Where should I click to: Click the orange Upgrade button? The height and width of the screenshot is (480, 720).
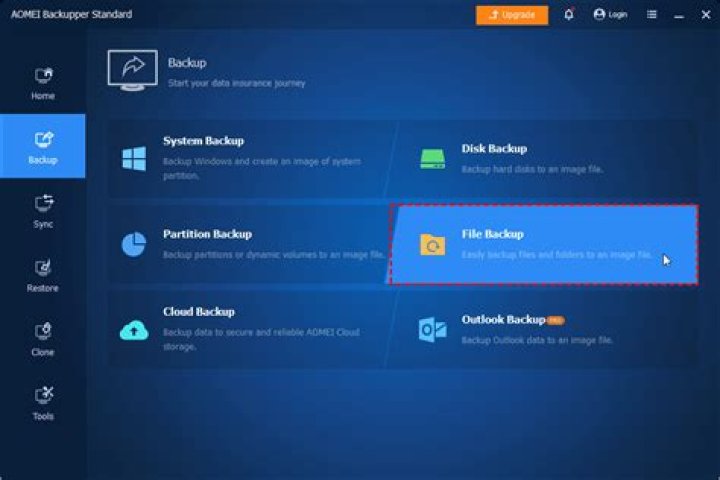tap(512, 15)
